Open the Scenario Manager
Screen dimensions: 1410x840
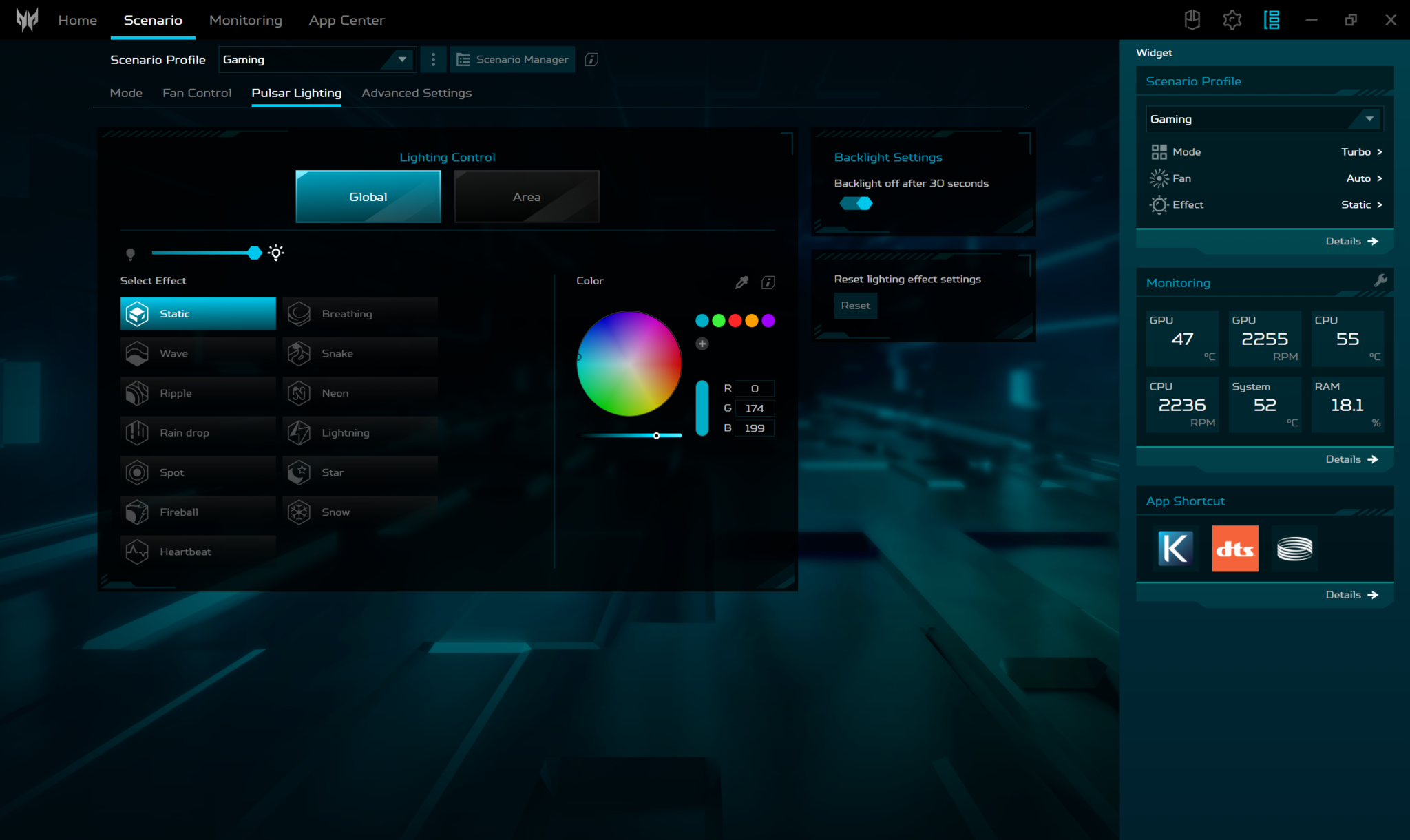[512, 60]
